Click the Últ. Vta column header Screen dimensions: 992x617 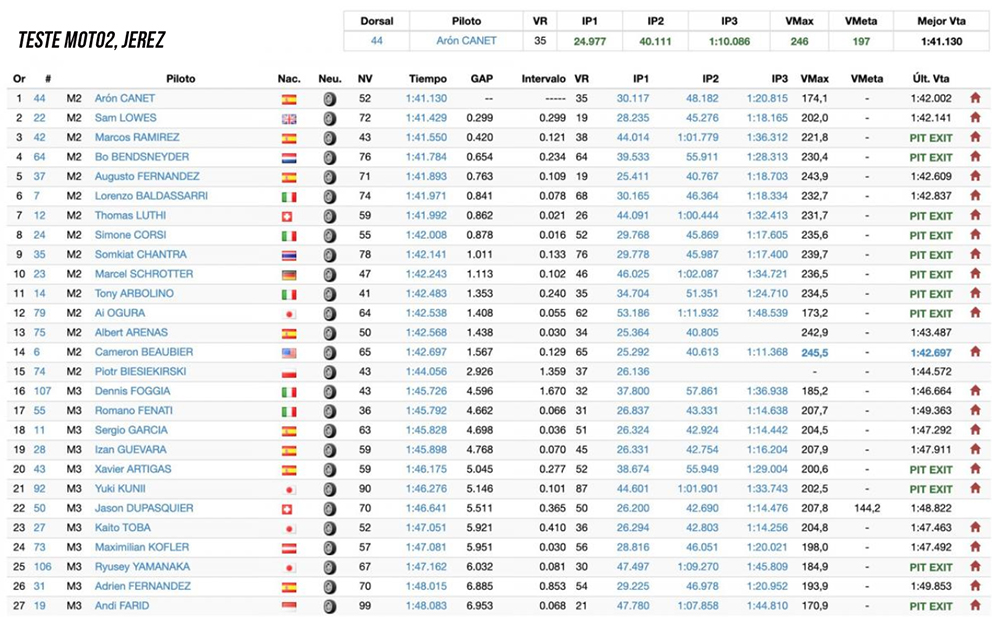pos(930,79)
